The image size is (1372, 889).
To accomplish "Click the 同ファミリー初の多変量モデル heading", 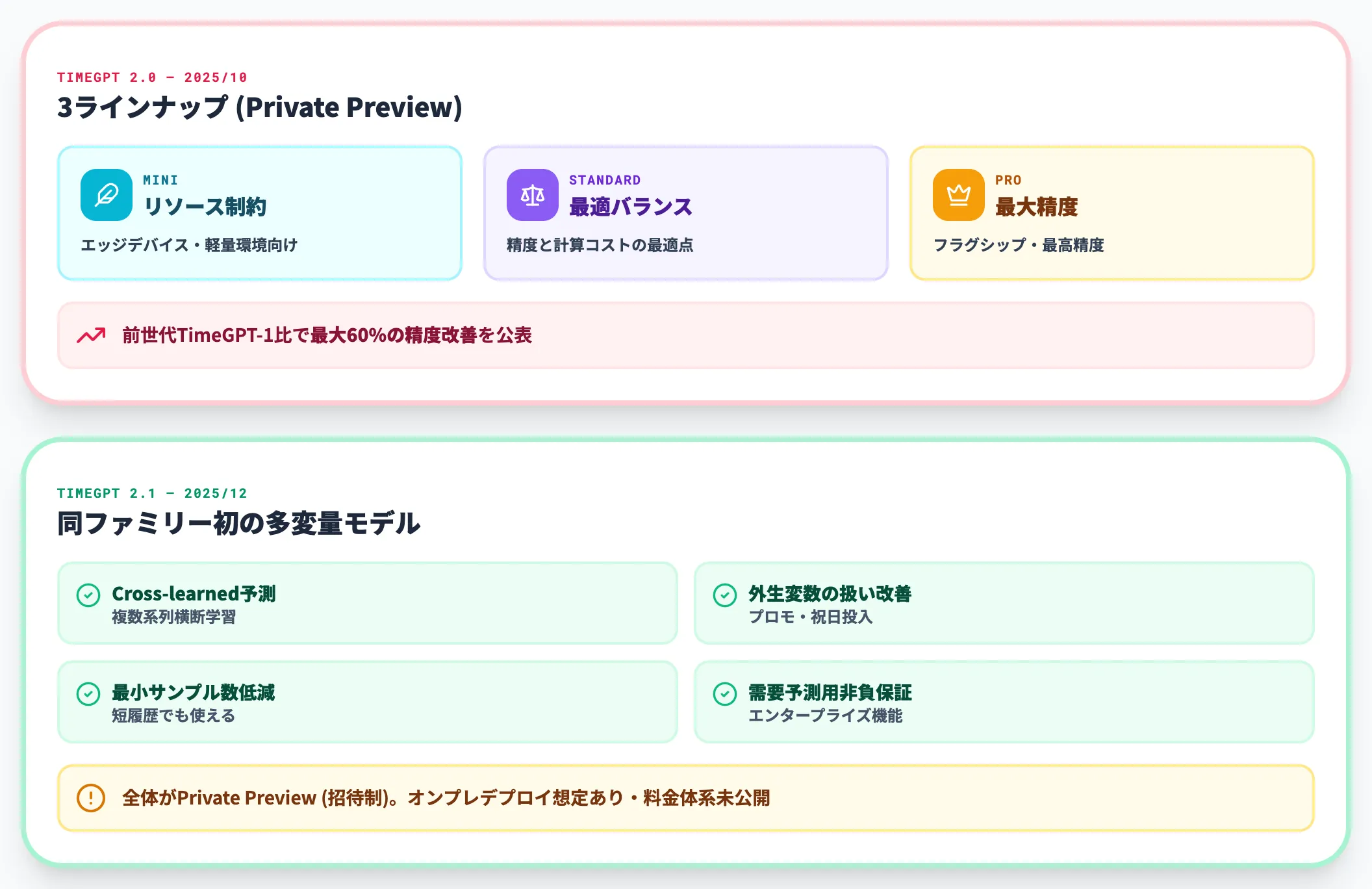I will [239, 523].
